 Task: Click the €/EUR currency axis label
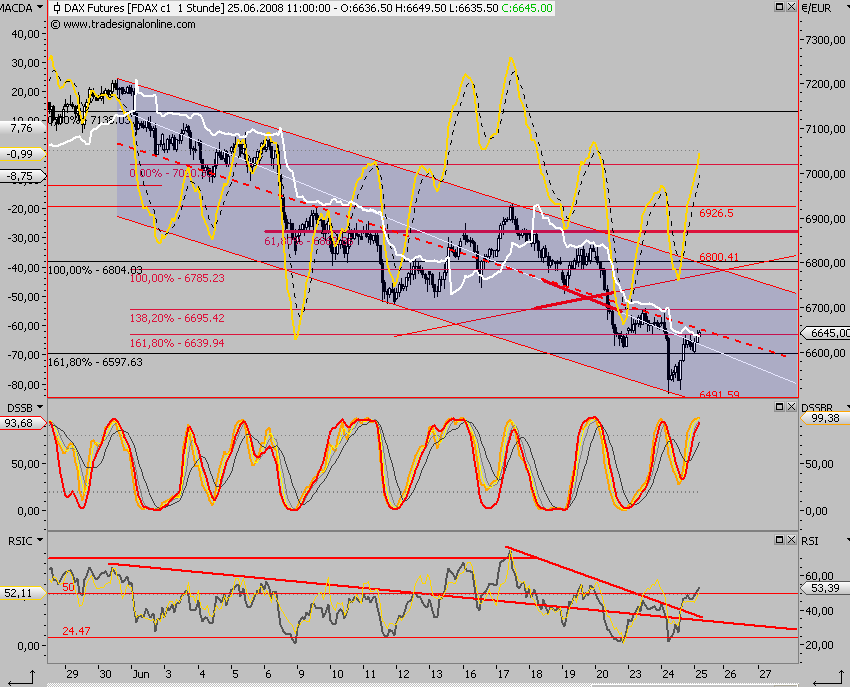coord(816,8)
